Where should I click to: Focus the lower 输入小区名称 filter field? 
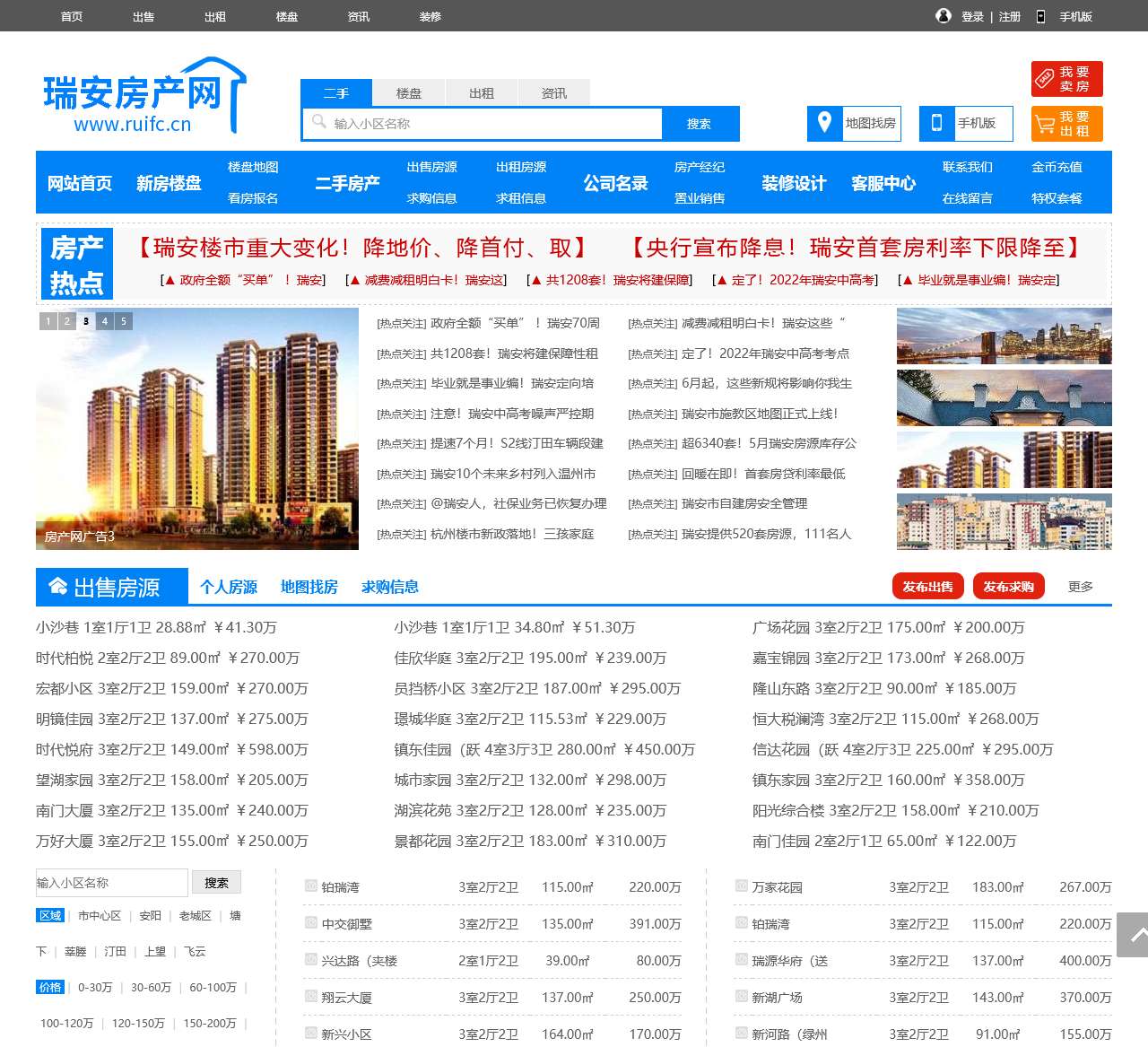coord(112,883)
